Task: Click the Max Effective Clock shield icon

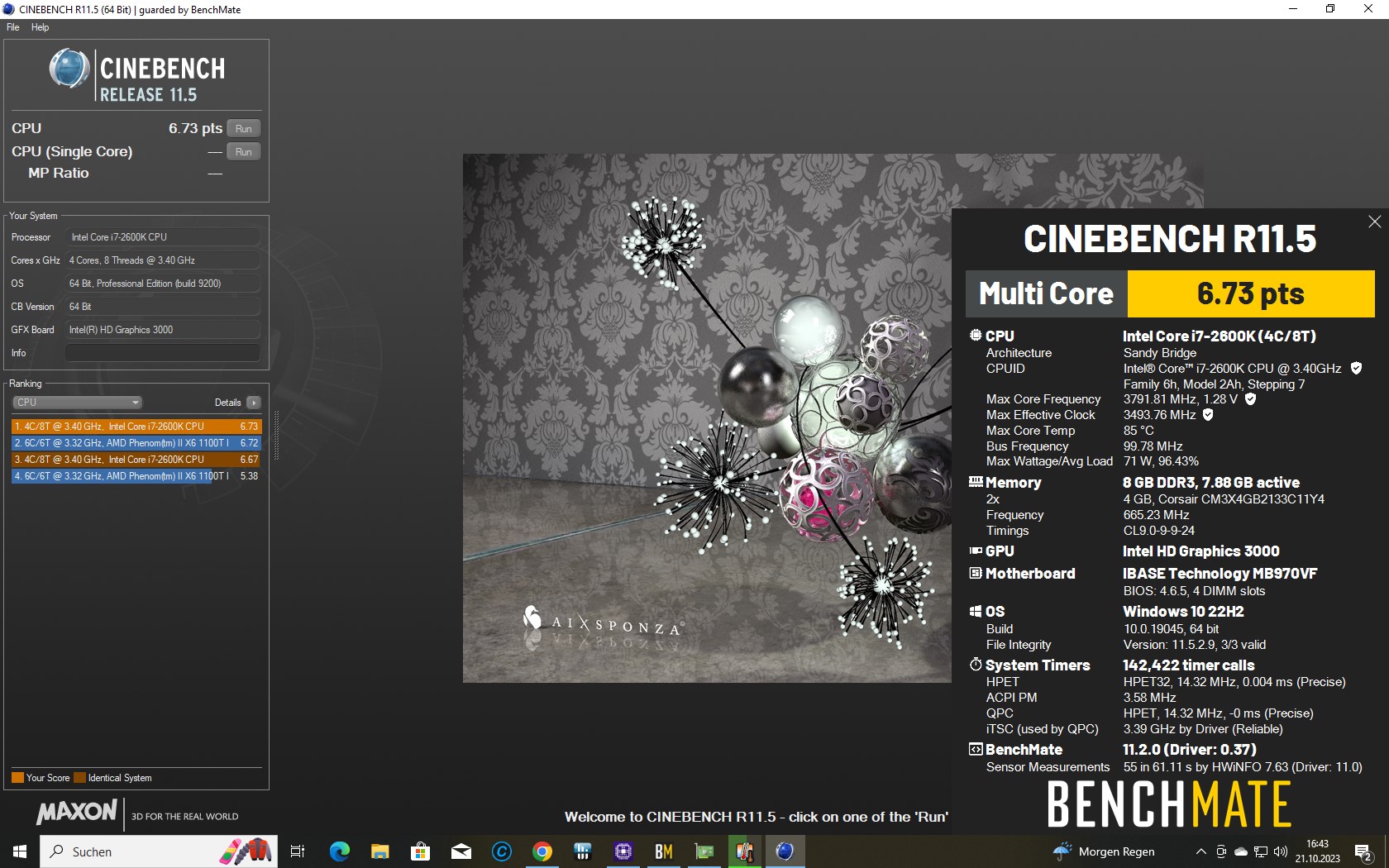Action: (x=1208, y=415)
